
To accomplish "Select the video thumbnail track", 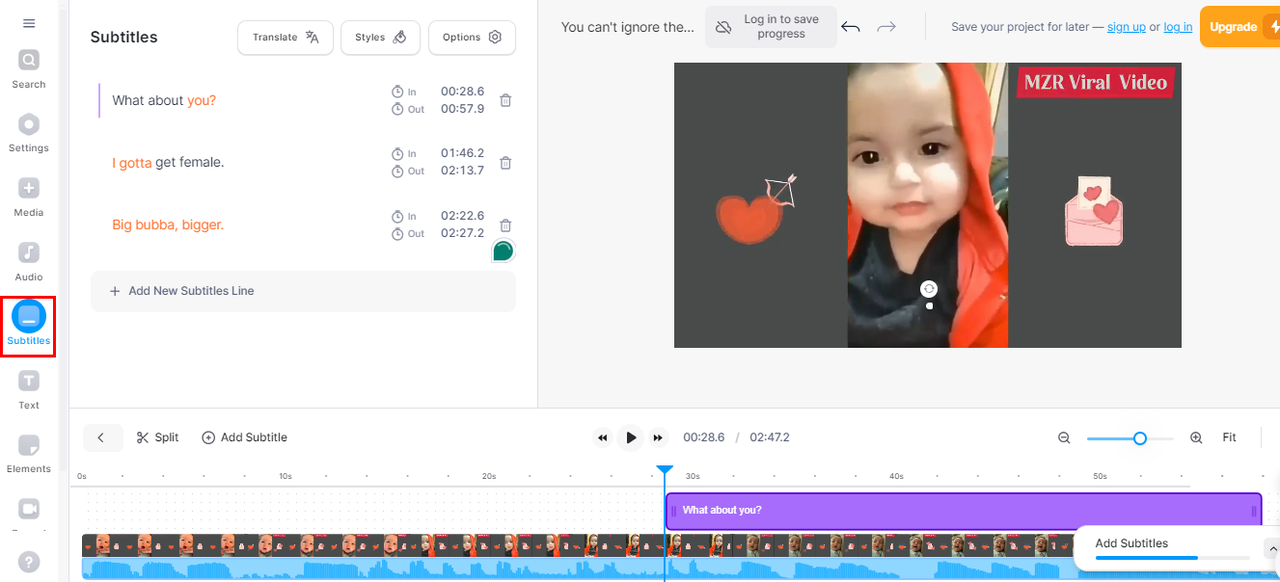I will (578, 545).
